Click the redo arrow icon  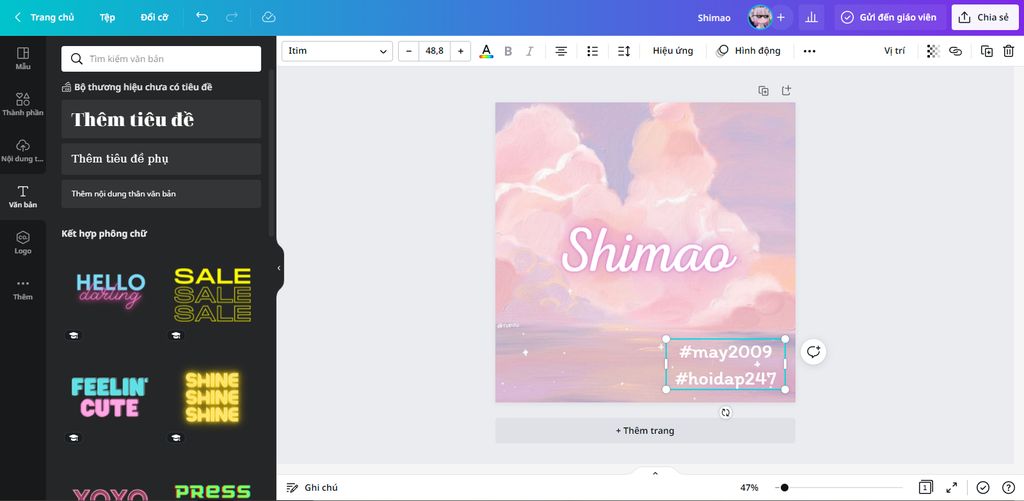tap(232, 17)
